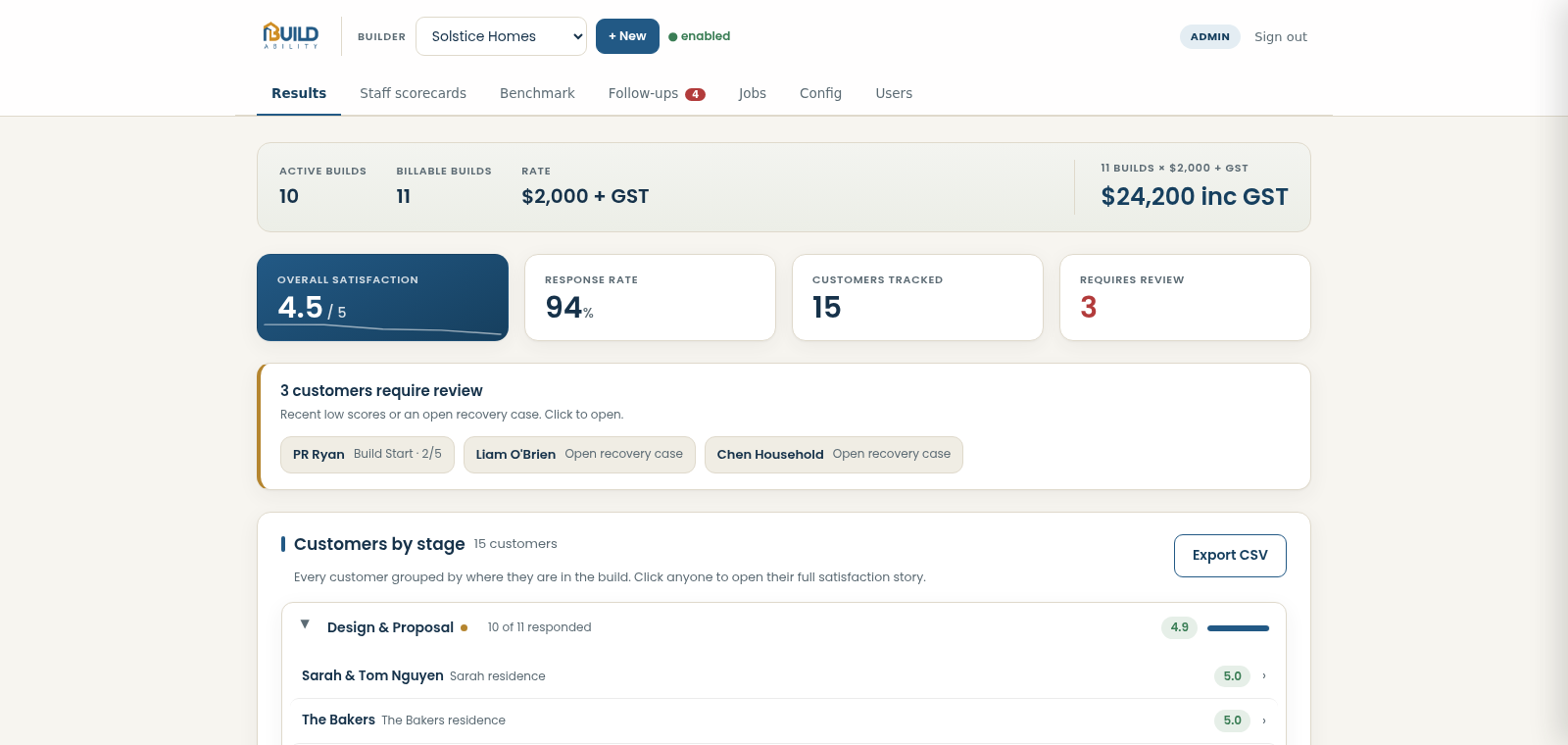Open The Bakers customer row
This screenshot has height=745, width=1568.
(x=784, y=720)
